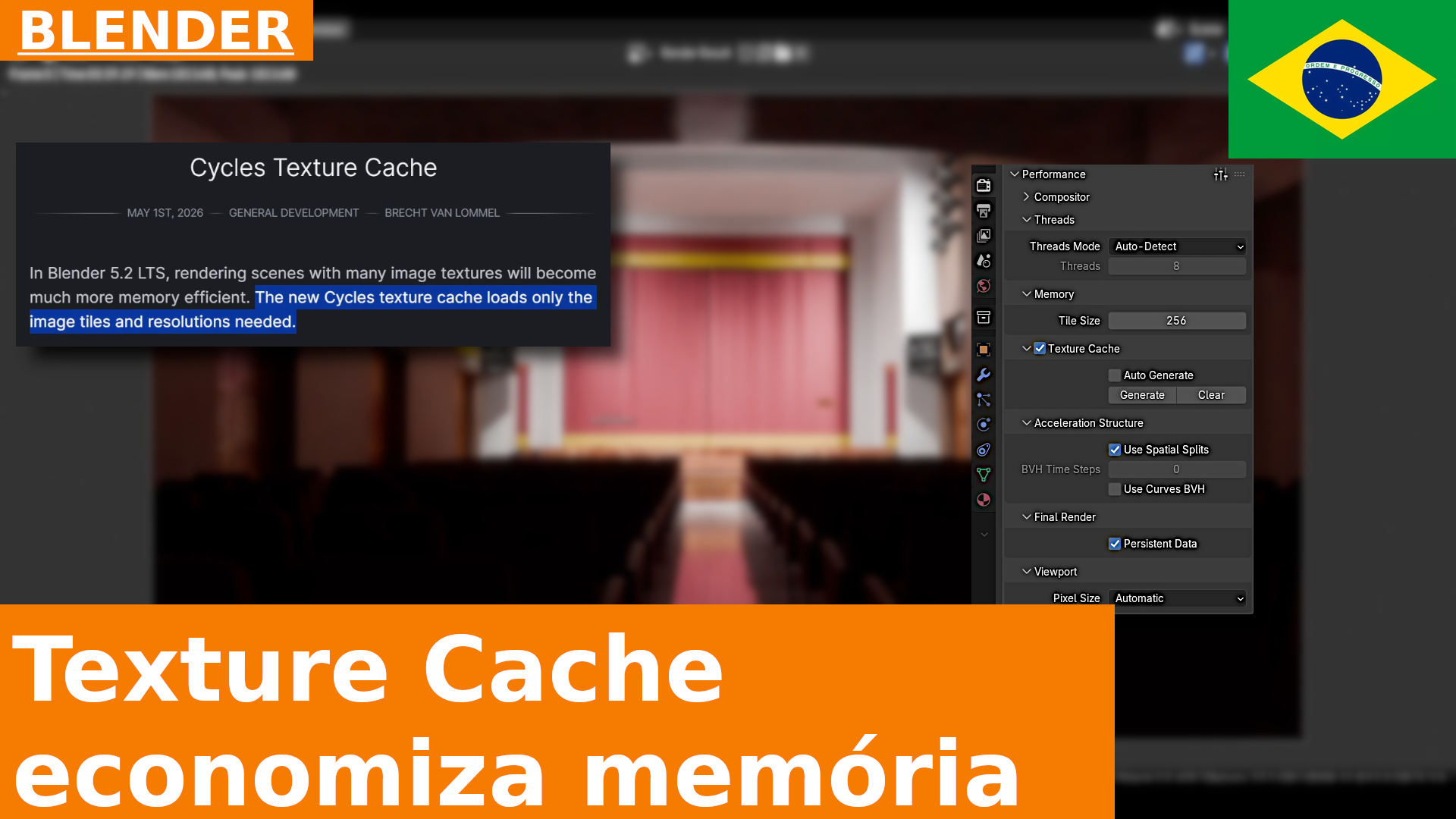Disable the Texture Cache checkbox
This screenshot has width=1456, height=819.
coord(1040,349)
